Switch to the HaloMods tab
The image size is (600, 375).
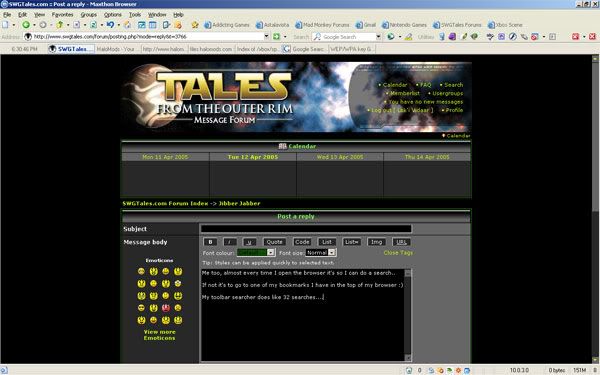pyautogui.click(x=118, y=49)
